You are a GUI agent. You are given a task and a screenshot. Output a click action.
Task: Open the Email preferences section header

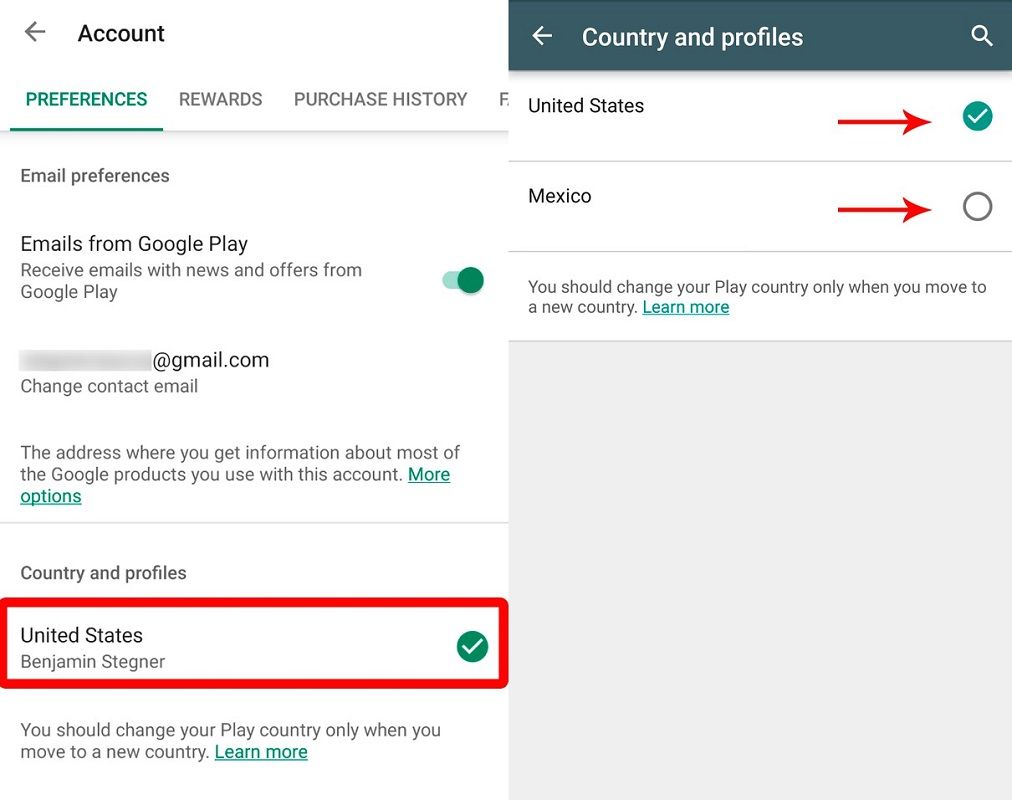tap(95, 175)
